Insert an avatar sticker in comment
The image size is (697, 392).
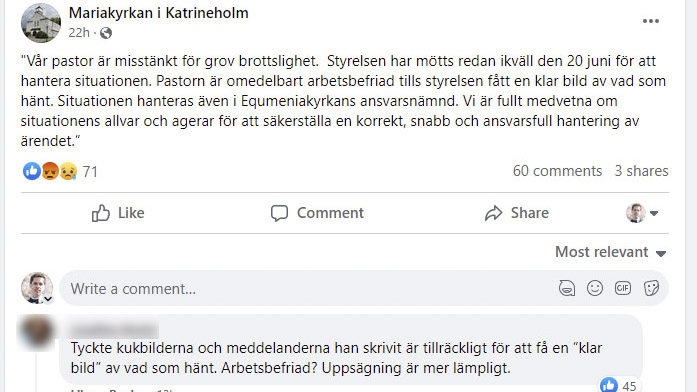(567, 288)
